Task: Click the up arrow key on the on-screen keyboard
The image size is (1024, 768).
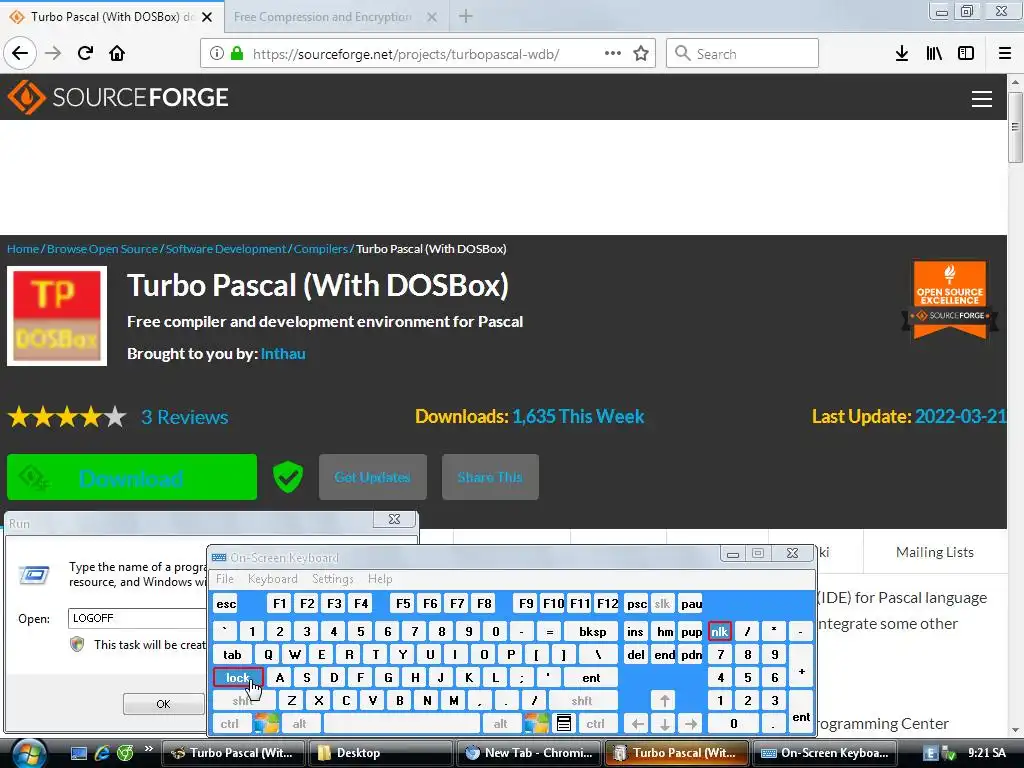Action: [x=664, y=701]
